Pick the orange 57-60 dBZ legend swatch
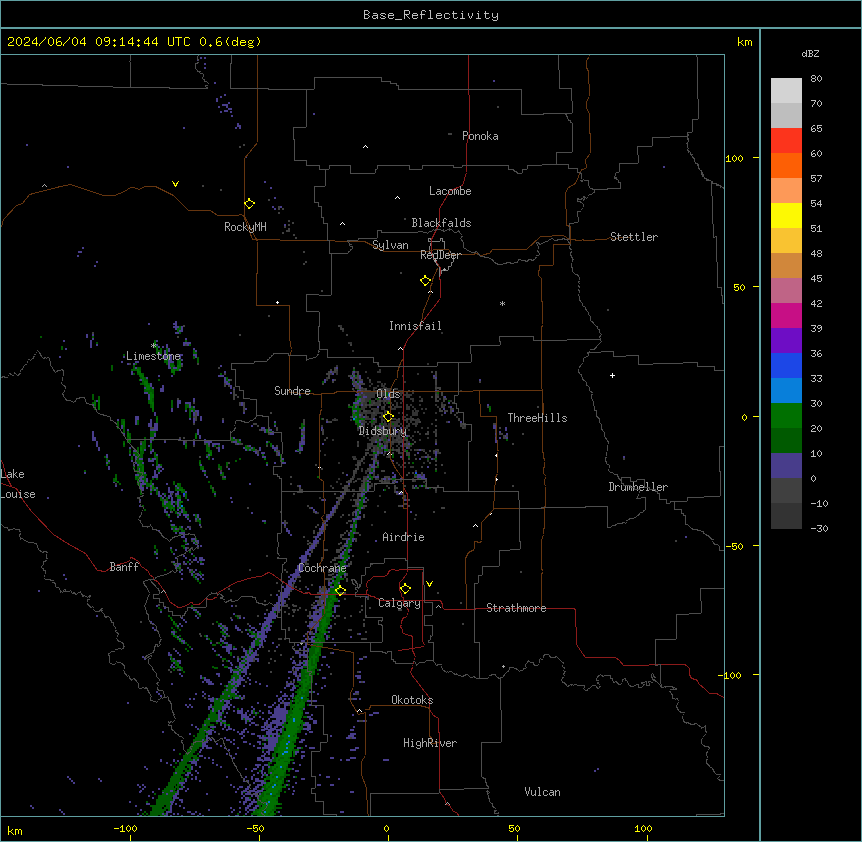This screenshot has width=862, height=842. 786,165
